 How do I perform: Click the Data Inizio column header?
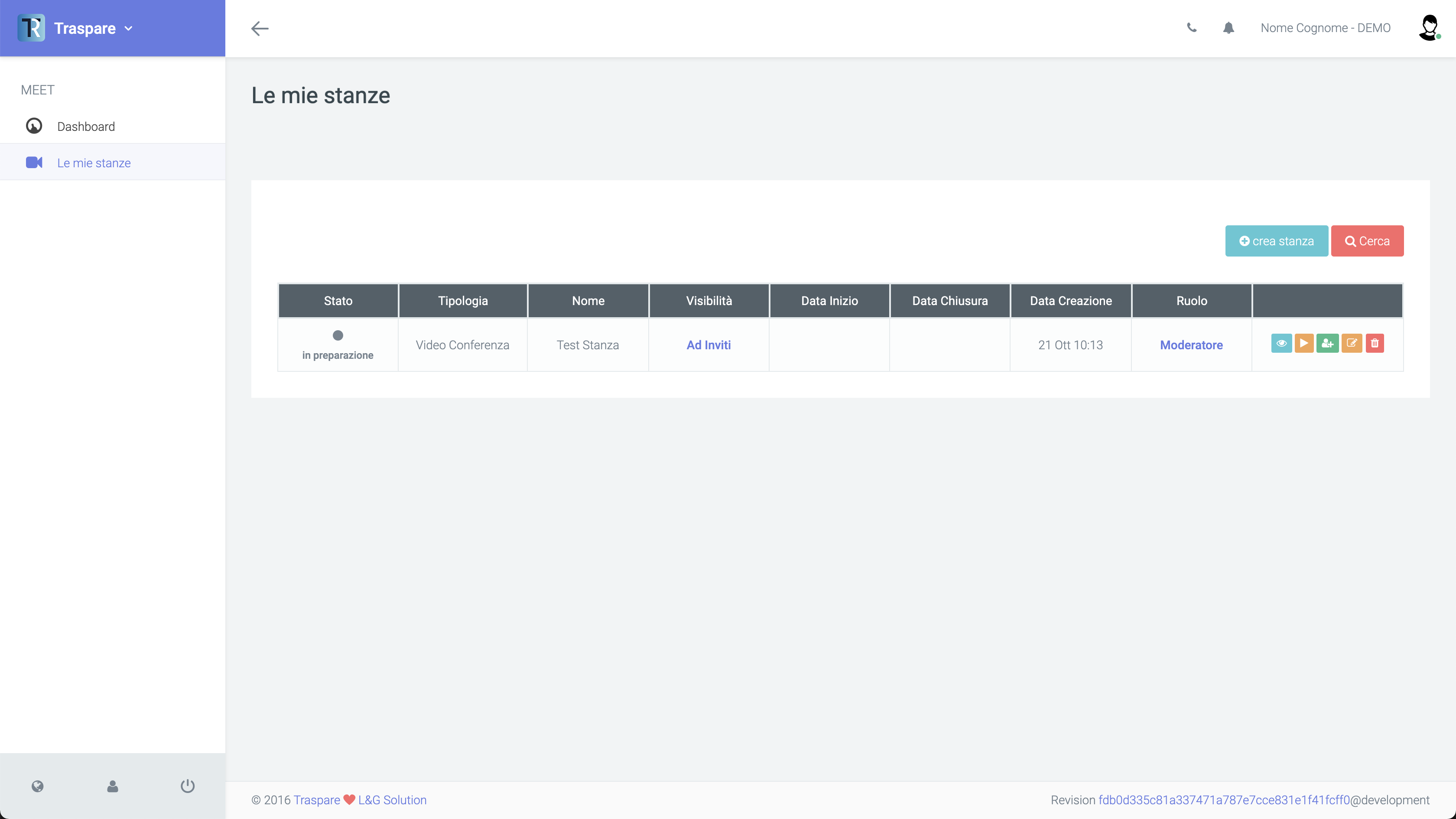[x=829, y=301]
